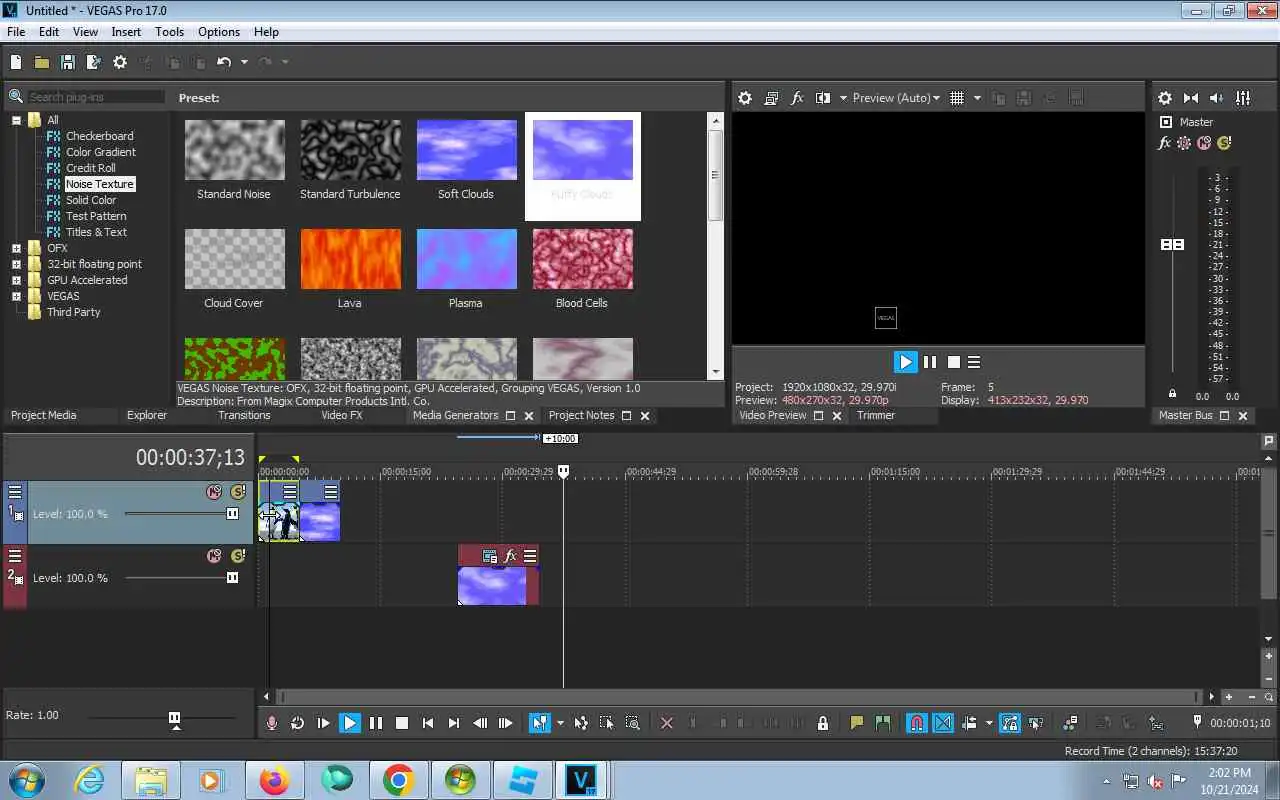Solo video track 1

click(237, 492)
